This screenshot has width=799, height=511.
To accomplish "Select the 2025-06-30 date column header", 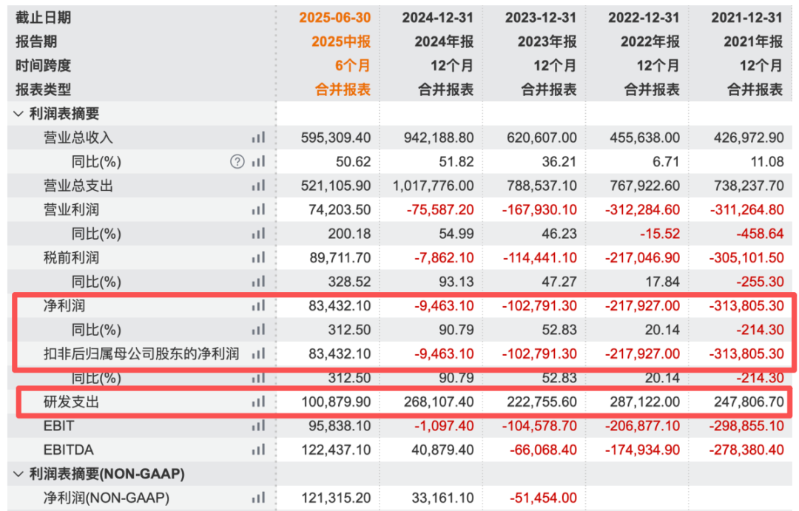I will click(x=335, y=17).
